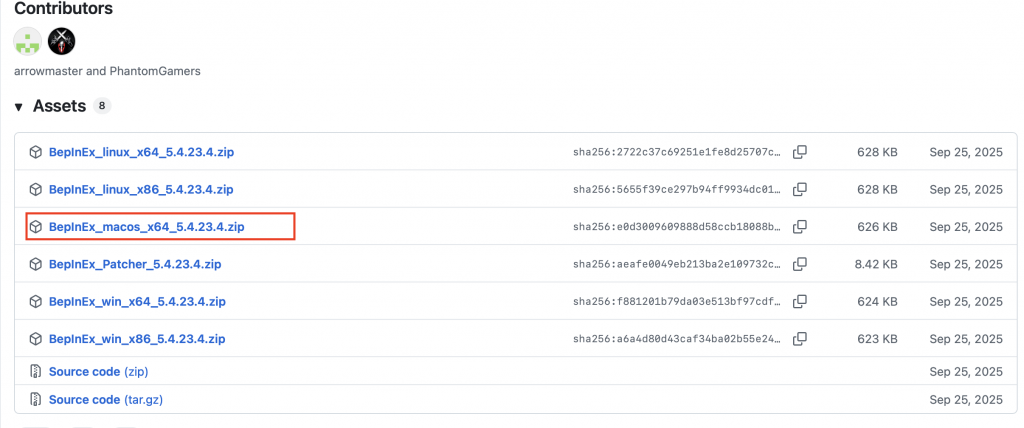Download BepInEx_linux_x86_5.4.23.4.zip
Screen dimensions: 1024x428
(x=141, y=189)
